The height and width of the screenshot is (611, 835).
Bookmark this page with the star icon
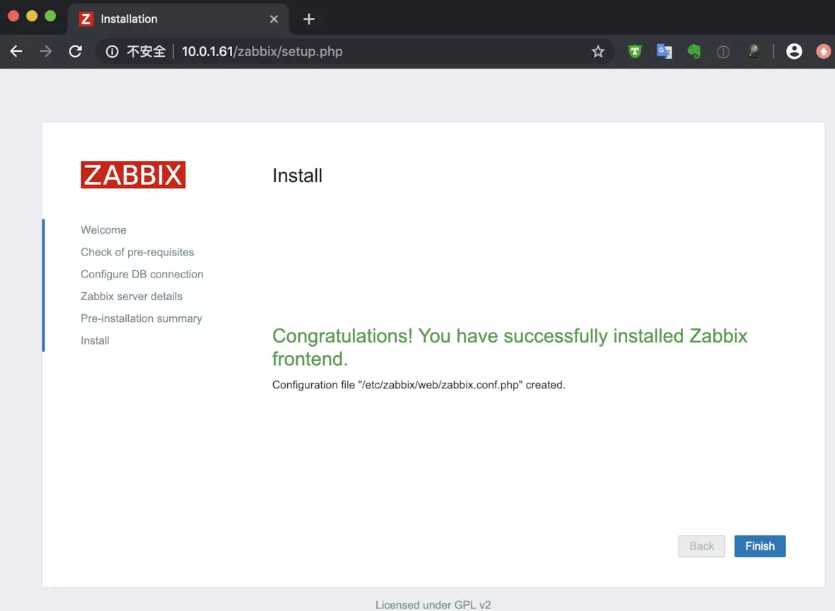[x=598, y=52]
